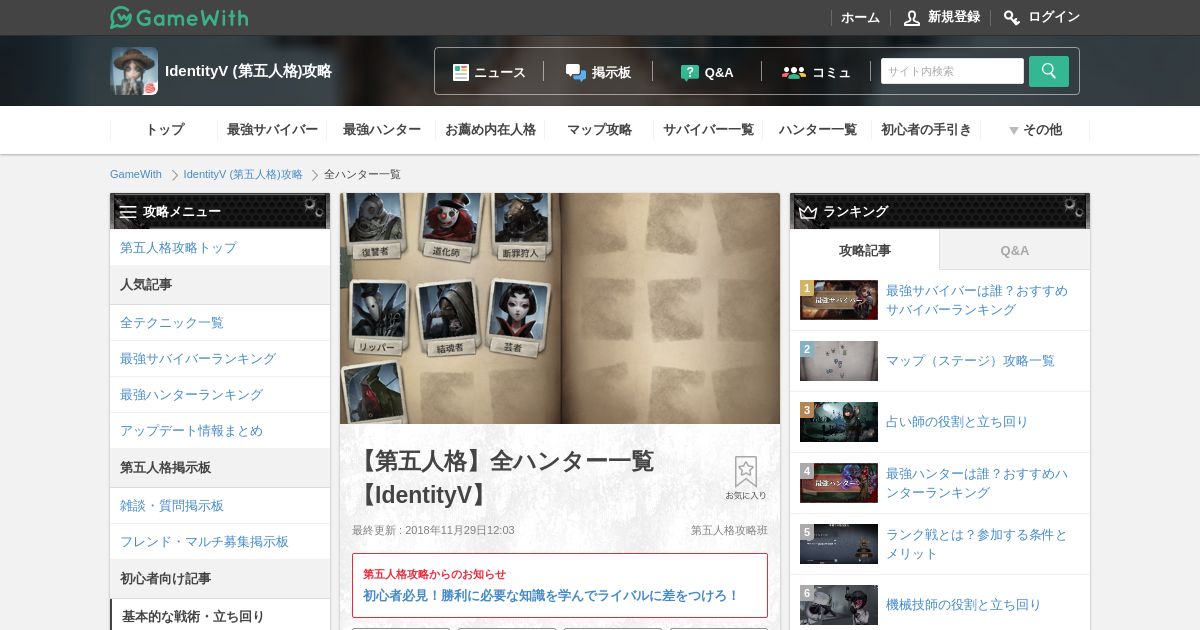Viewport: 1200px width, 630px height.
Task: Click the key icon beside ログイン
Action: (1012, 17)
